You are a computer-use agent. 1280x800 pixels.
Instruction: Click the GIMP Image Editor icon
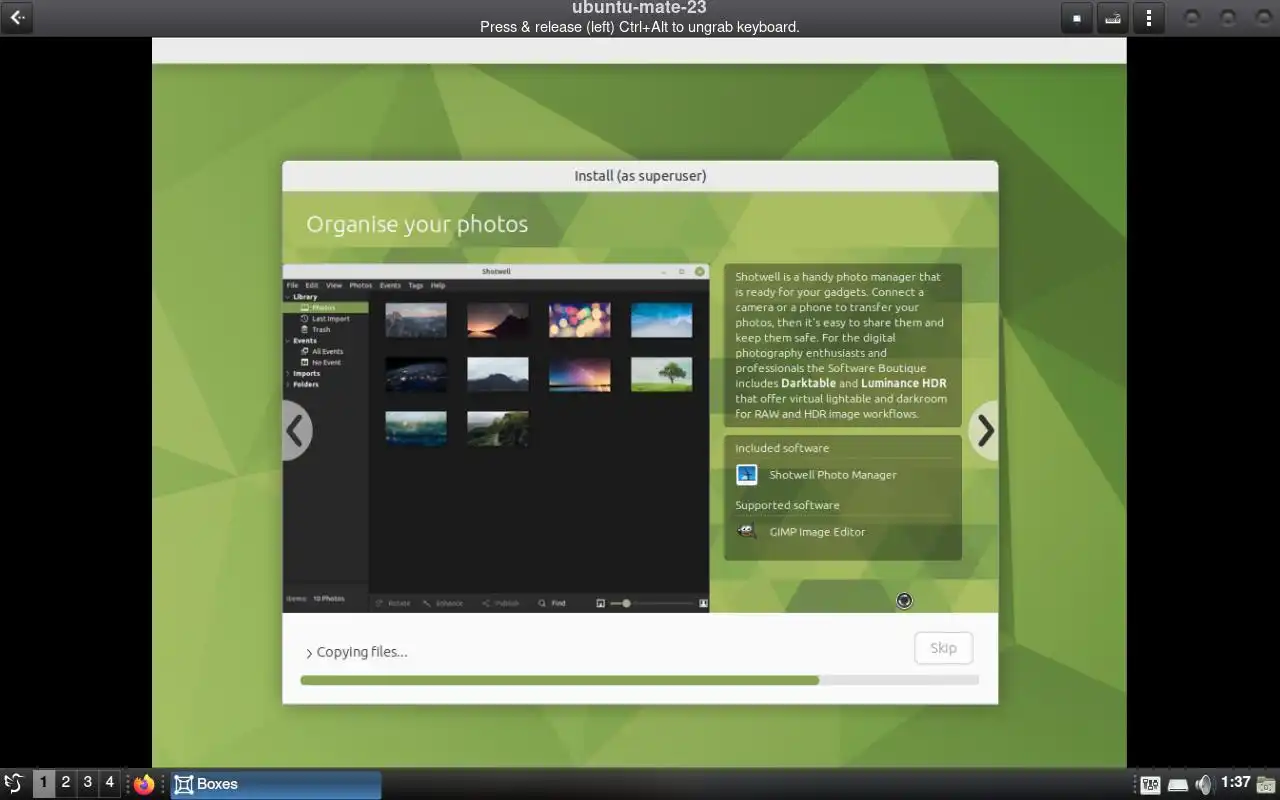pos(747,532)
